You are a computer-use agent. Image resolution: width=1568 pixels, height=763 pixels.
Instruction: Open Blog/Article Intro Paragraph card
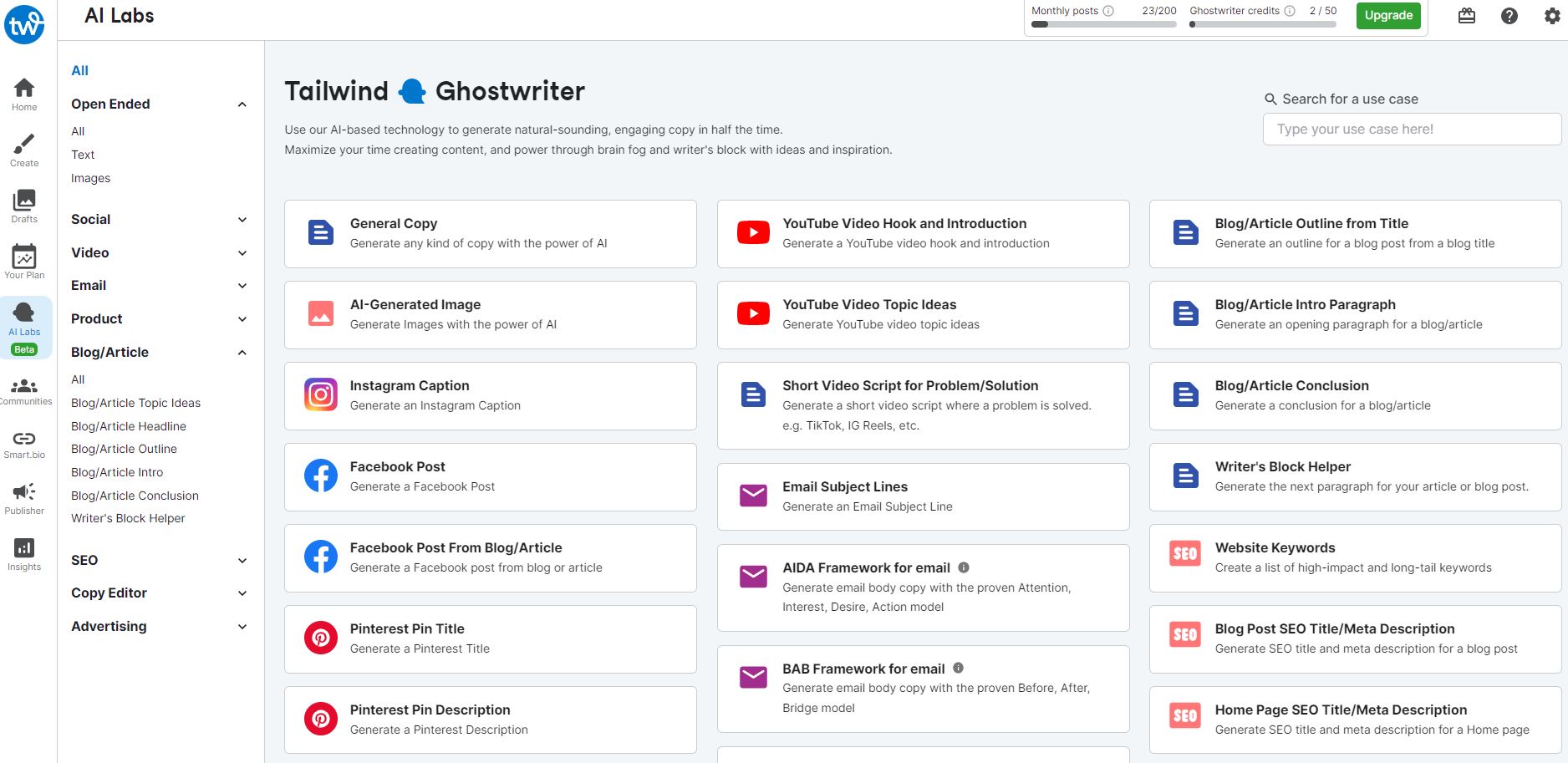pyautogui.click(x=1355, y=315)
